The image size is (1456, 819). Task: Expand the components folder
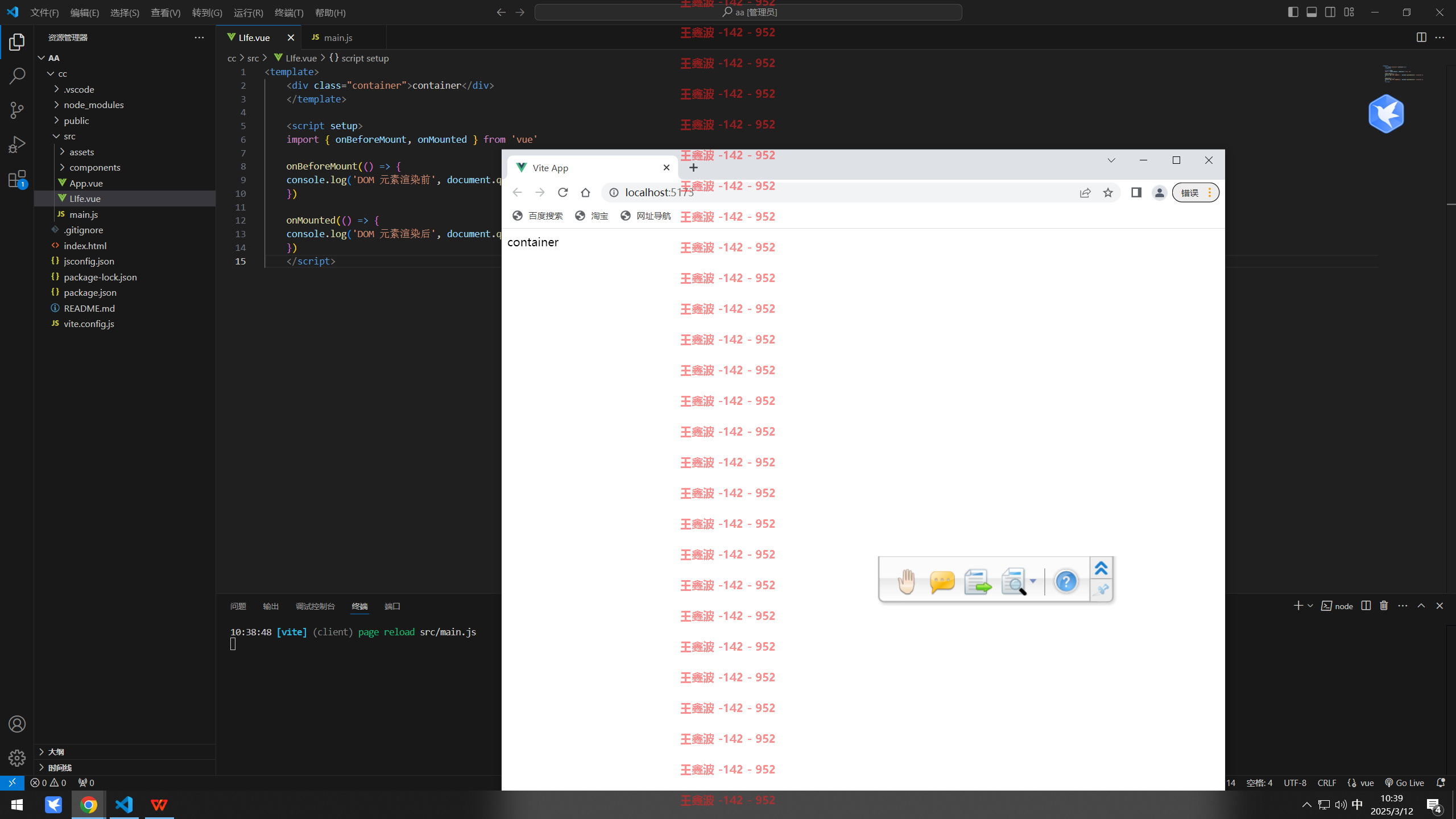click(125, 167)
